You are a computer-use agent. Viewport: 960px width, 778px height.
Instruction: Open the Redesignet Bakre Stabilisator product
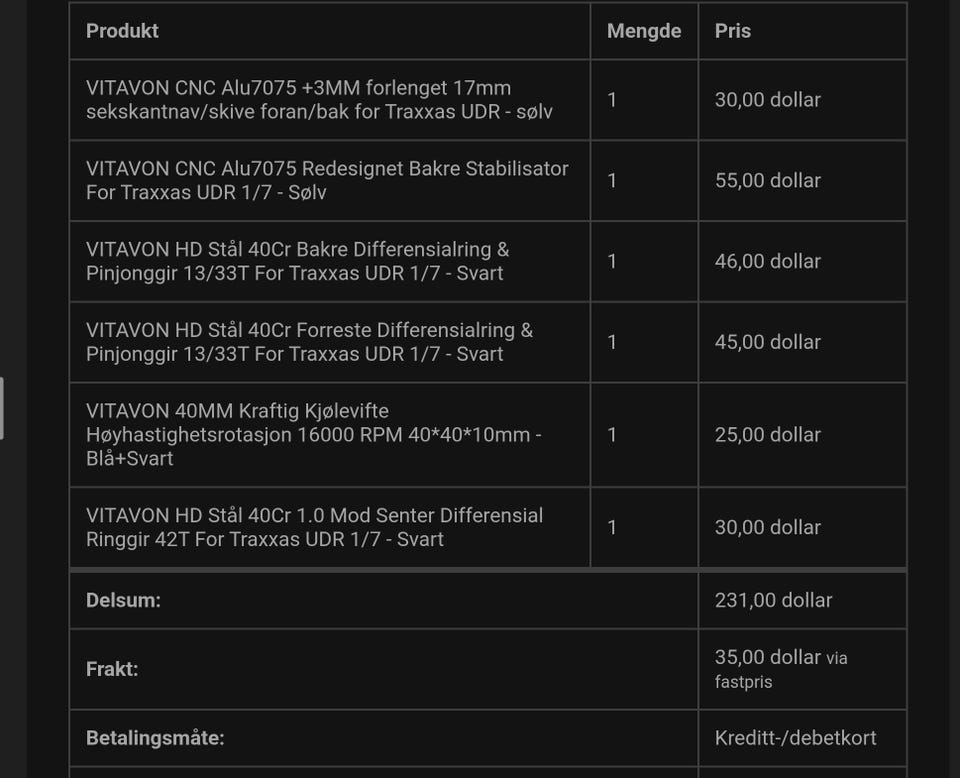tap(327, 181)
